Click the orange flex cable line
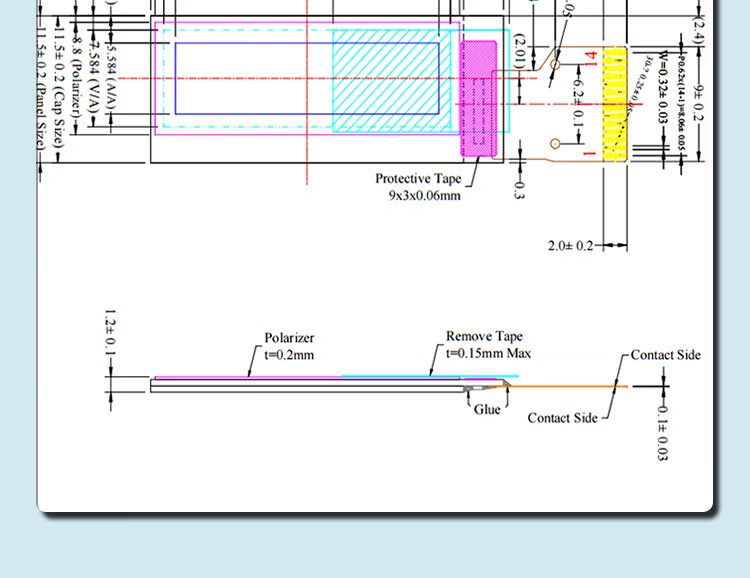Viewport: 750px width, 578px height. point(570,386)
